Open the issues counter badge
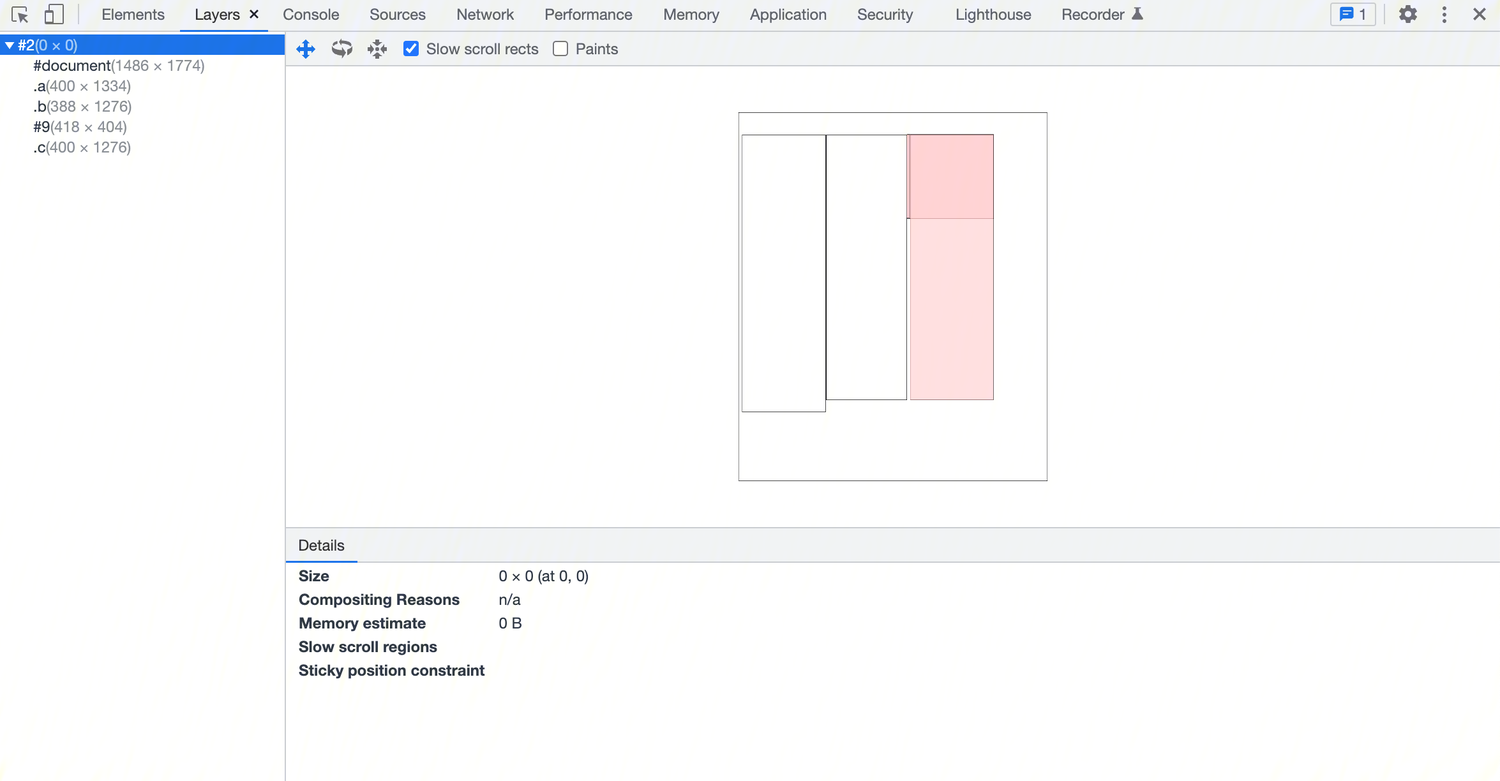The width and height of the screenshot is (1500, 781). (1353, 15)
